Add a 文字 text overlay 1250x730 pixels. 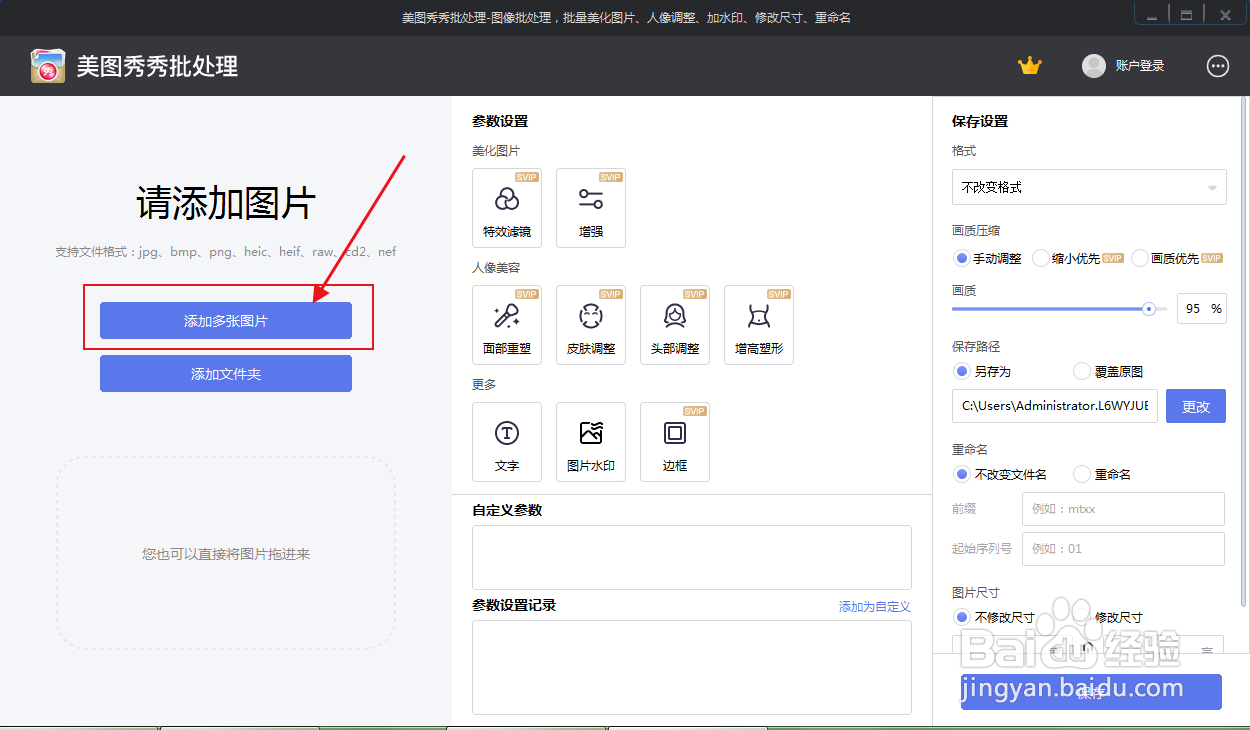click(507, 442)
